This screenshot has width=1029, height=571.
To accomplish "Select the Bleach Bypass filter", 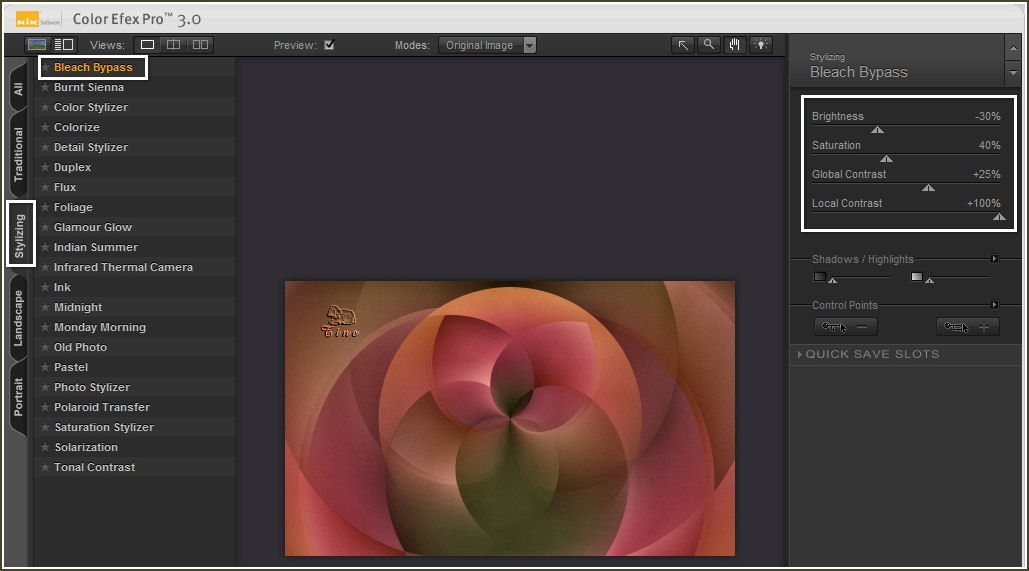I will click(93, 67).
